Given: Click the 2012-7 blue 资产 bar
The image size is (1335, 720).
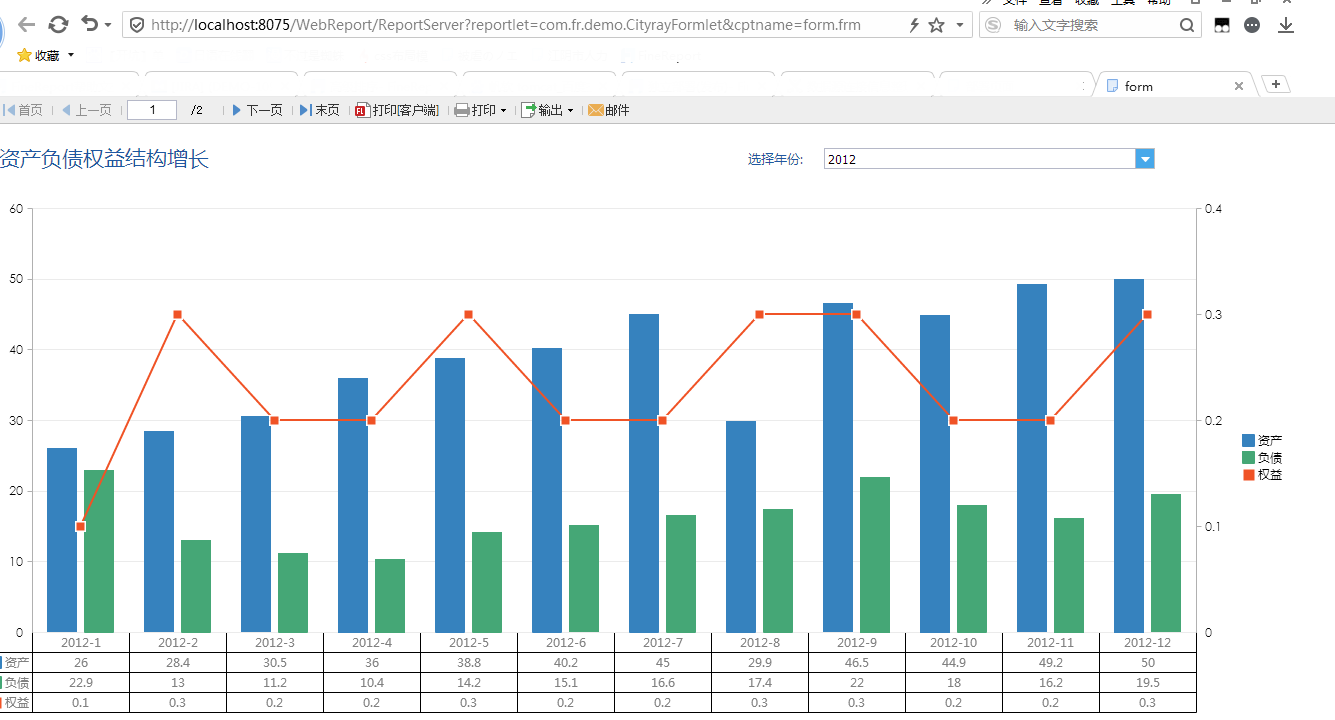Looking at the screenshot, I should pyautogui.click(x=644, y=473).
